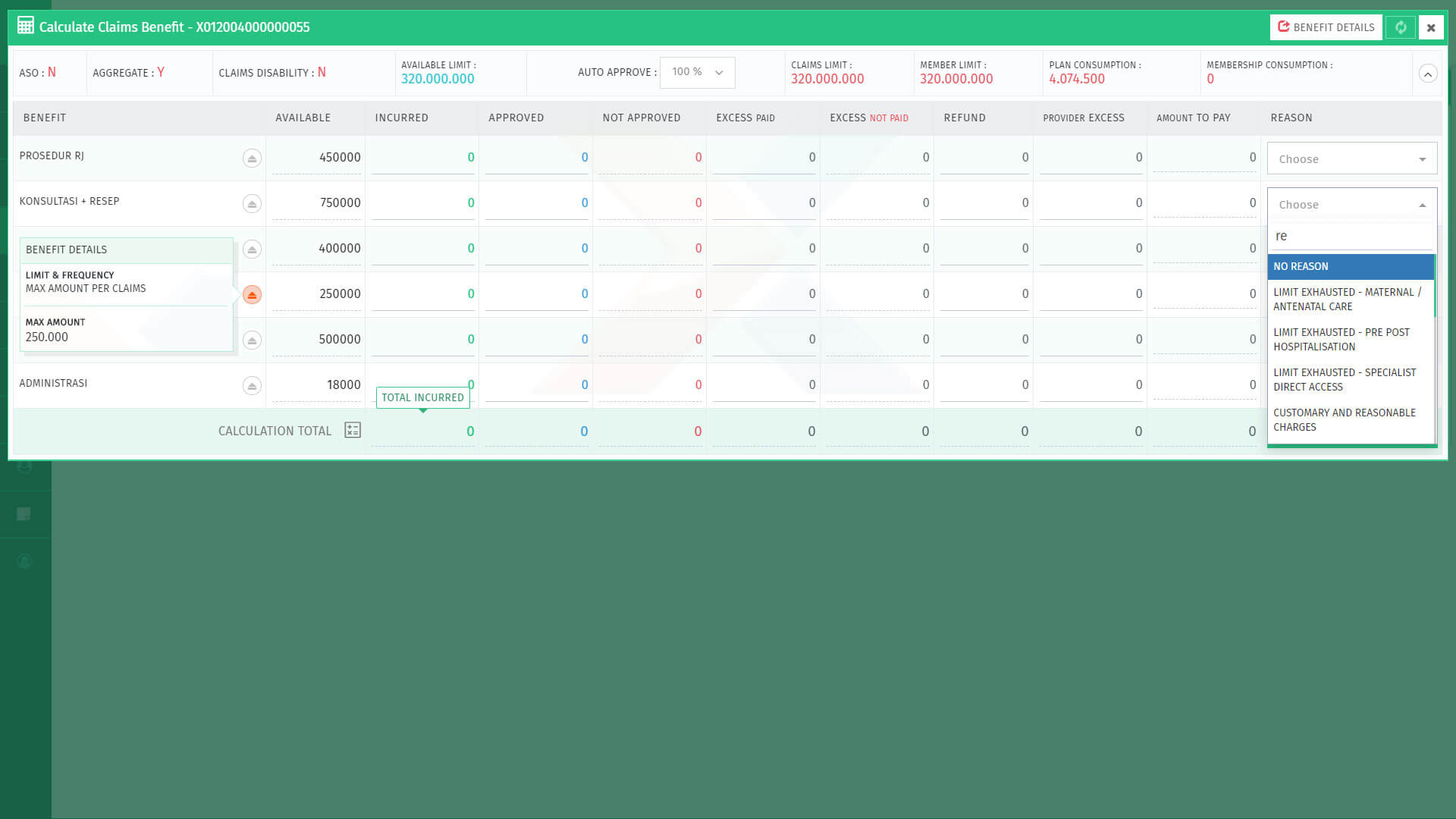Image resolution: width=1456 pixels, height=819 pixels.
Task: Click the Excess Paid field for ADMINISTRASI
Action: [764, 385]
